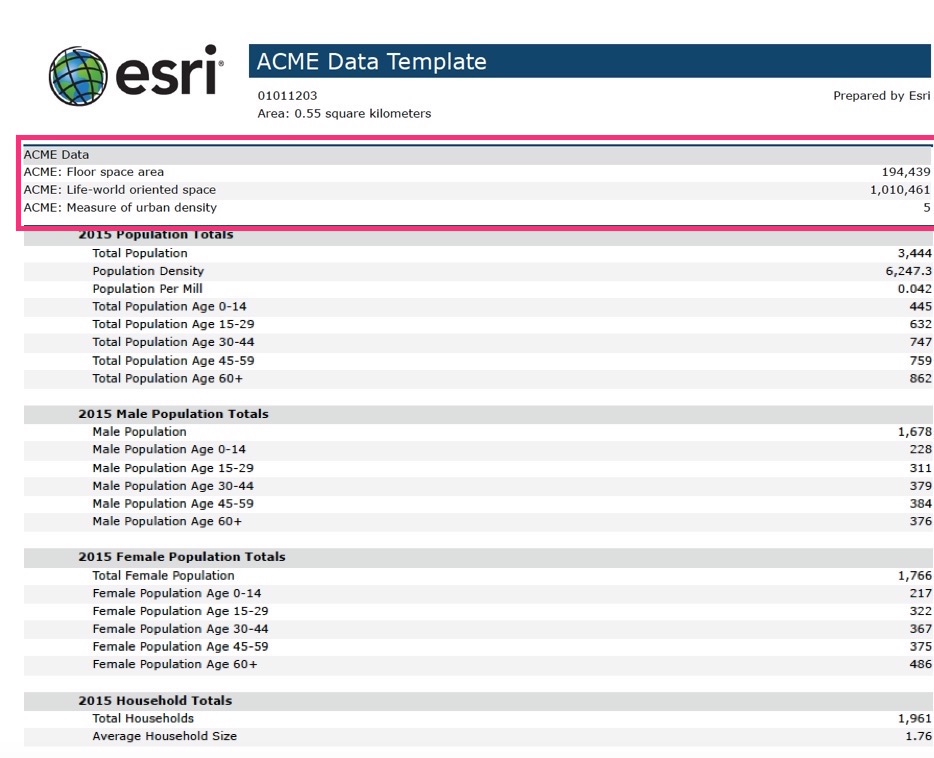Image resolution: width=934 pixels, height=758 pixels.
Task: Select 'Total Female Population' label
Action: click(163, 576)
